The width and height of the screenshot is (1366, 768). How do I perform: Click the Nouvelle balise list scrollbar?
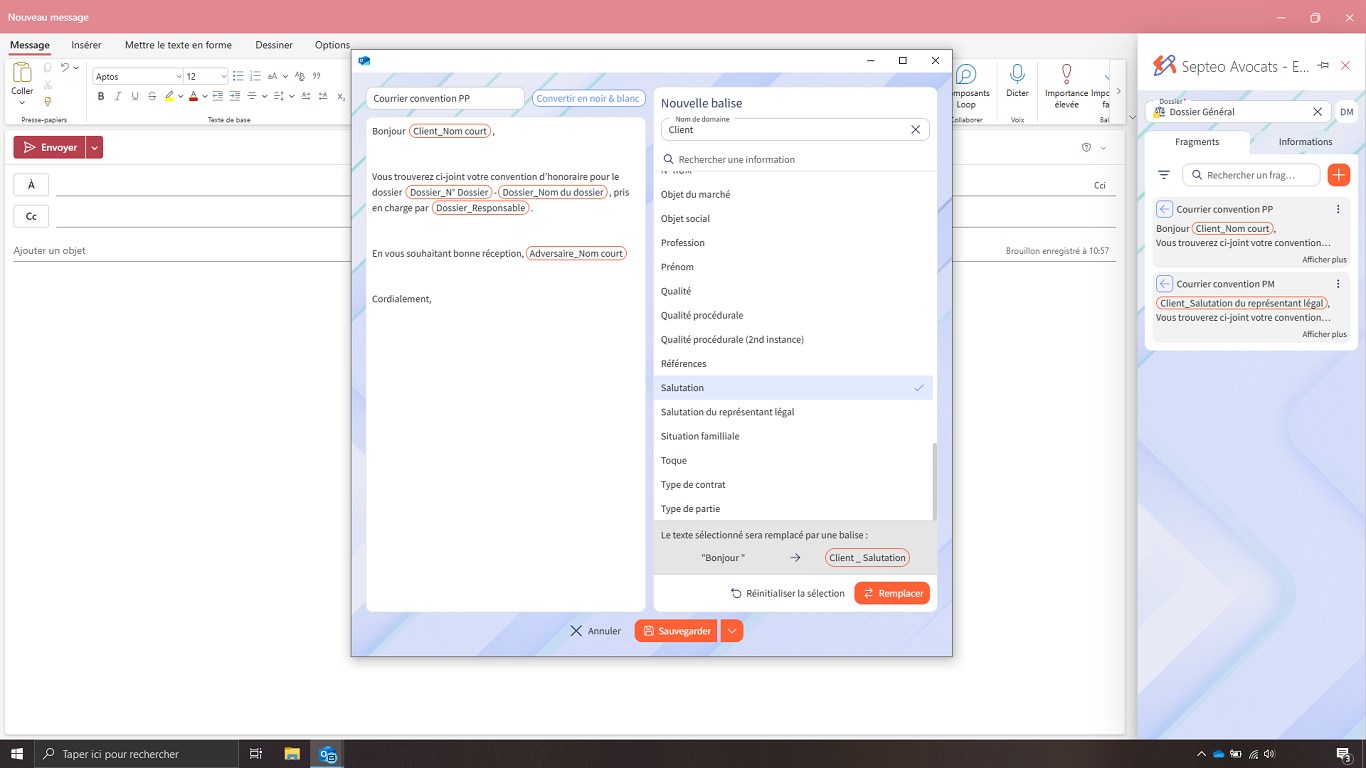[934, 480]
